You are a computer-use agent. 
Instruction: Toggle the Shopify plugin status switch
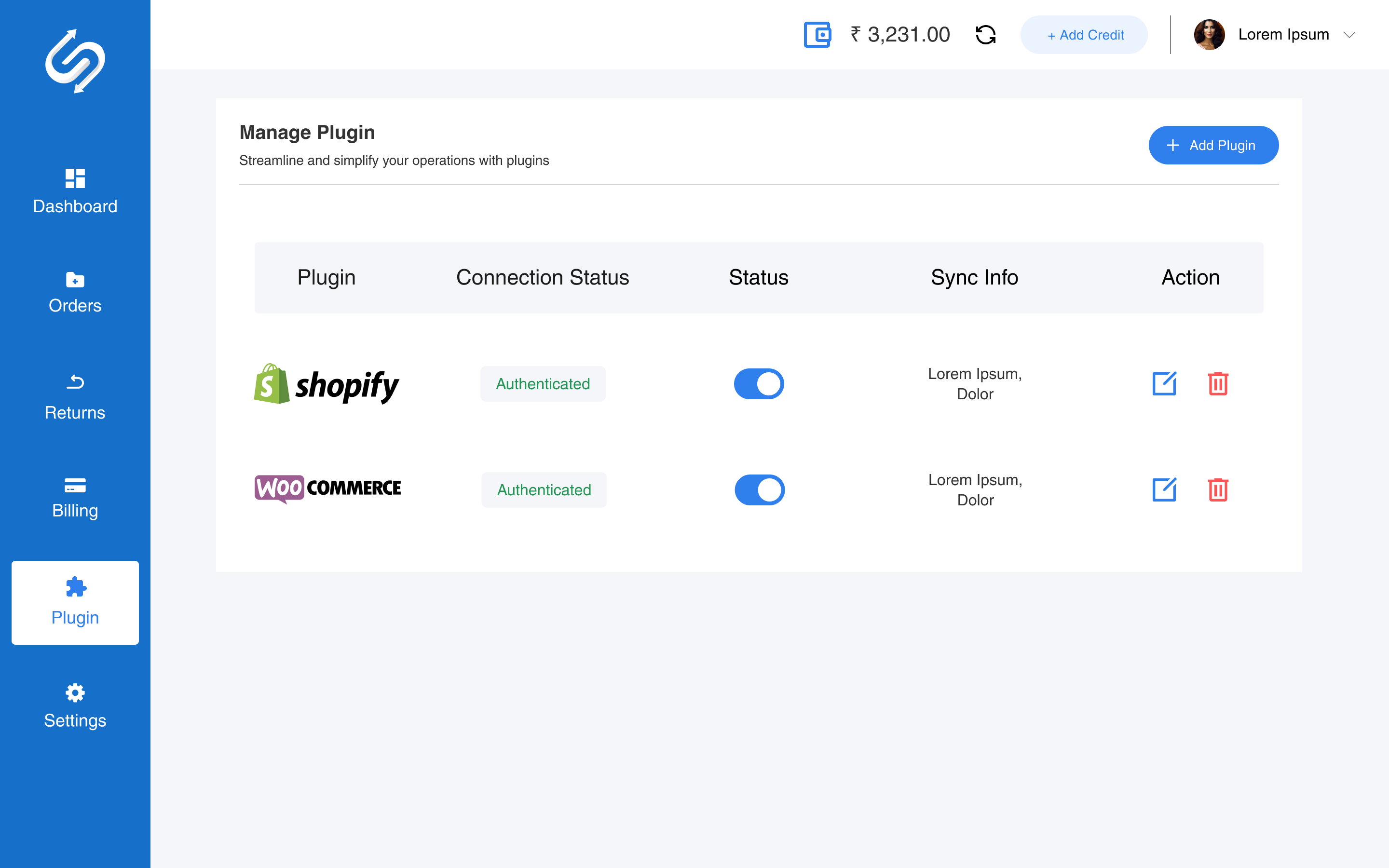click(x=759, y=383)
